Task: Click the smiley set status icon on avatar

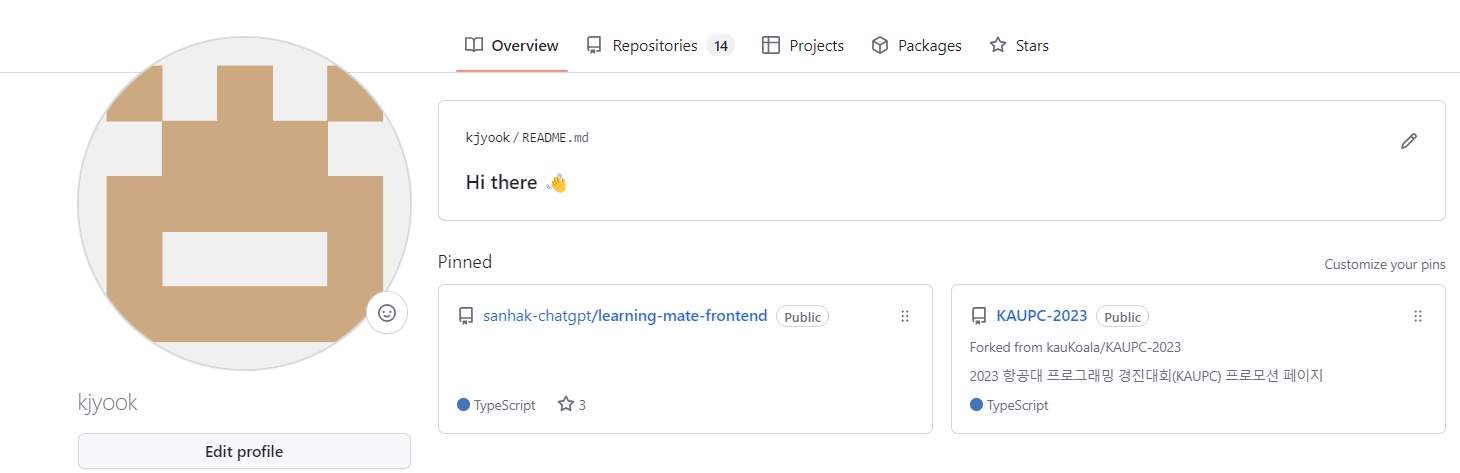Action: point(387,313)
